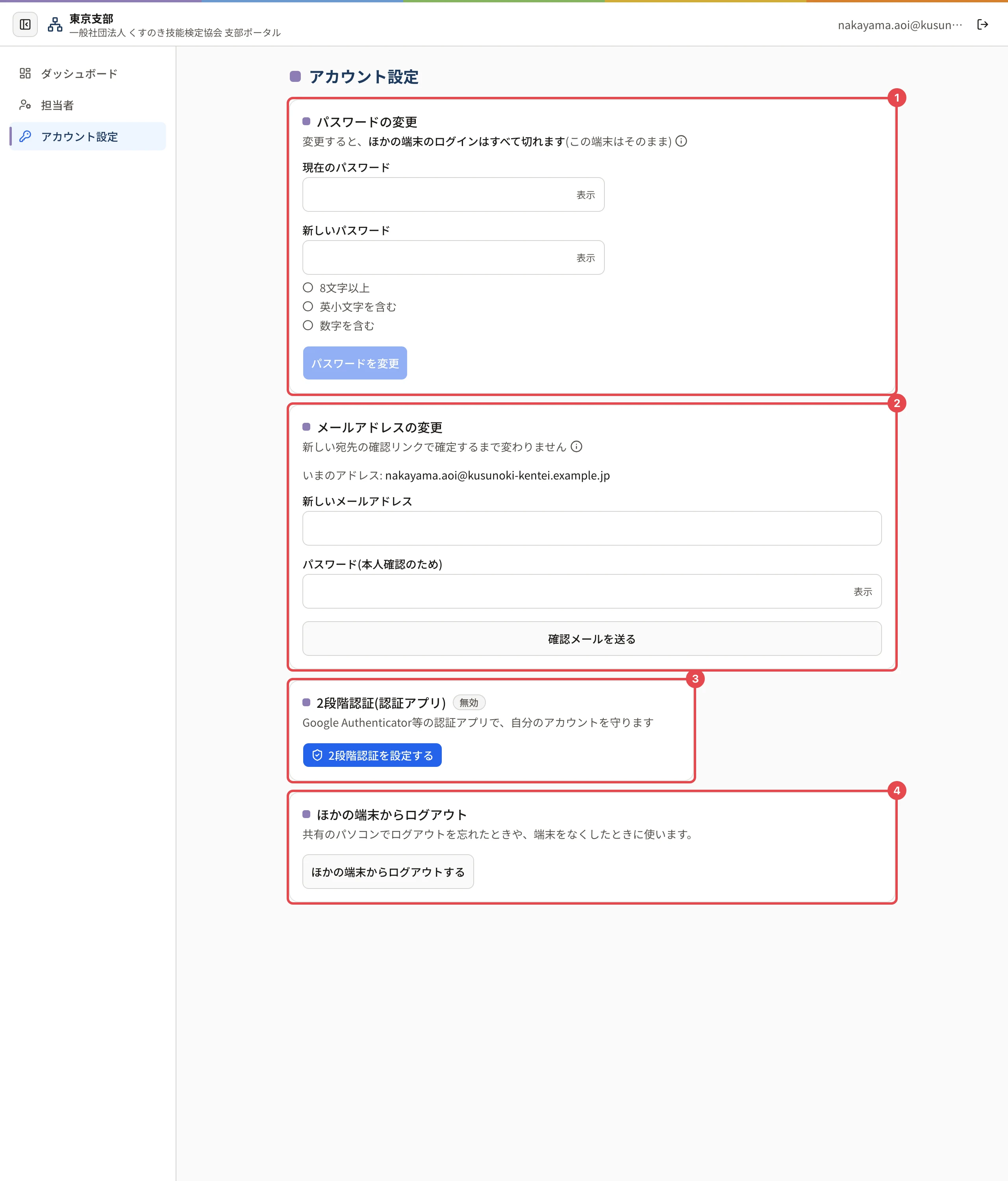The image size is (1008, 1181).
Task: Click the ほかの端末からログアウト section heading
Action: 392,814
